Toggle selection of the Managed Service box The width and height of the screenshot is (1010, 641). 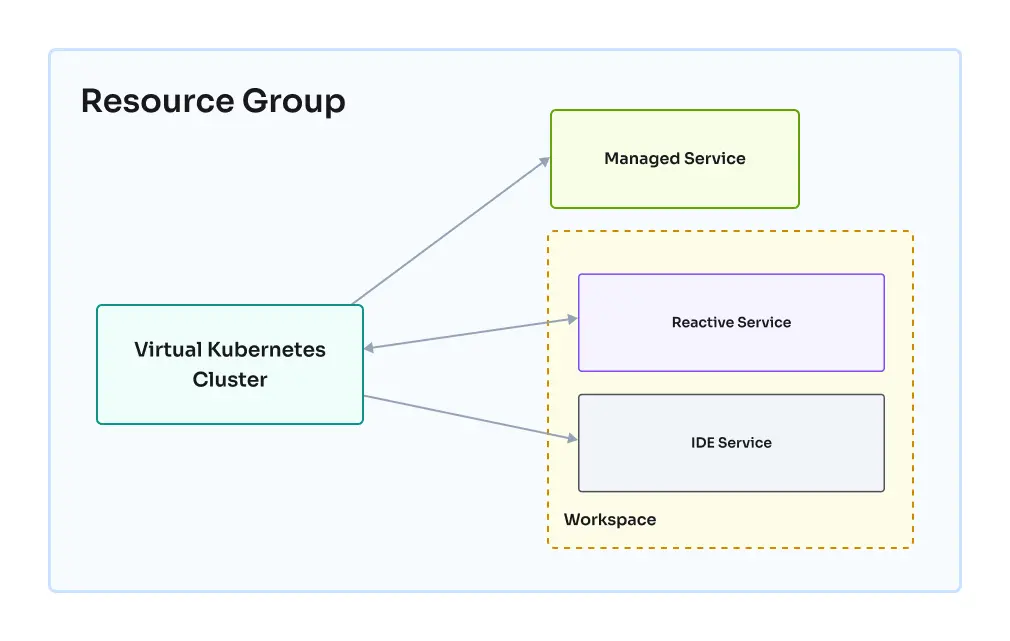(x=674, y=158)
